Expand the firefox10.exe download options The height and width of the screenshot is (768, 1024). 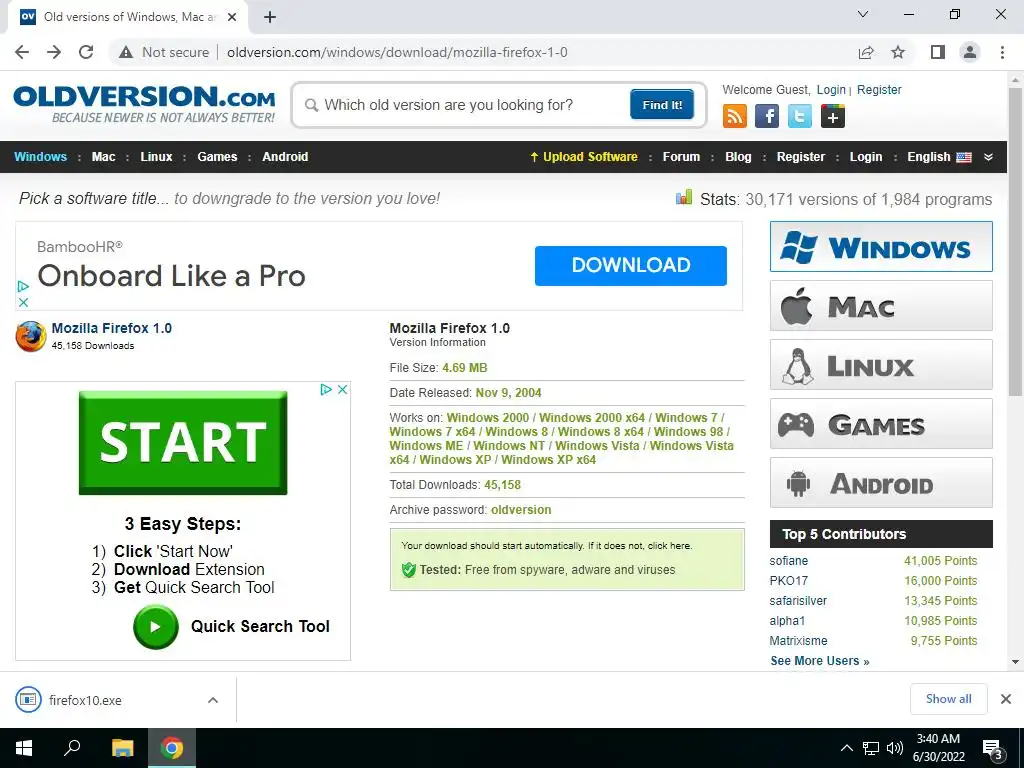pos(213,700)
